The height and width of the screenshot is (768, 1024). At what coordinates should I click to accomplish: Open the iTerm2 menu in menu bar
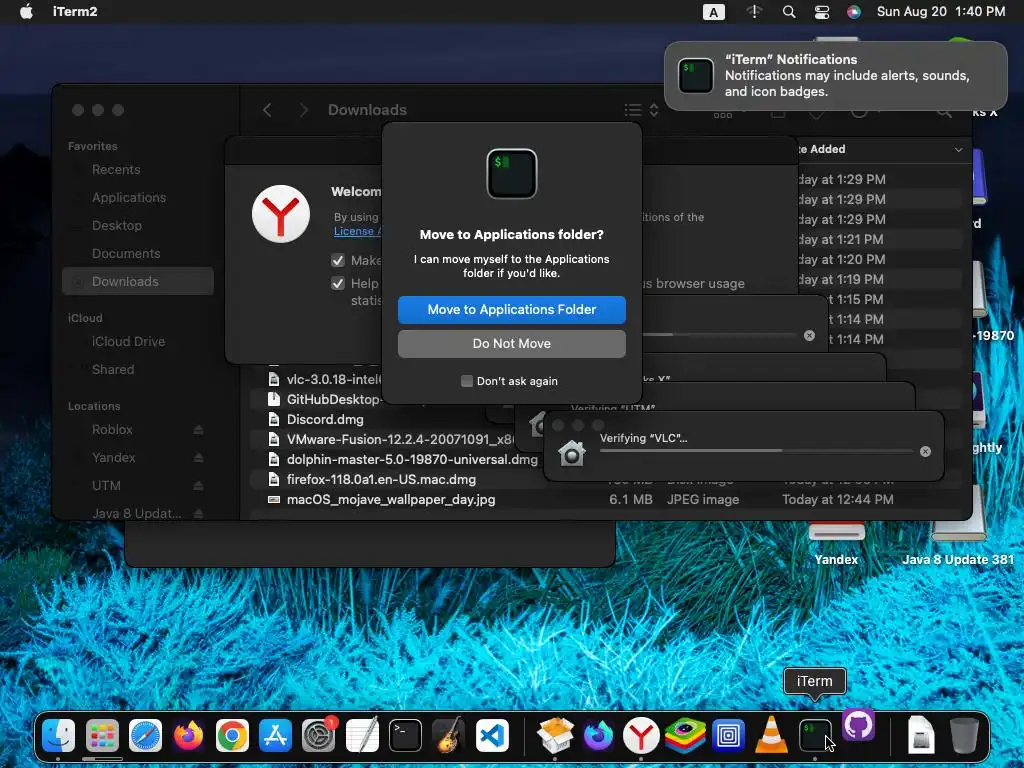pos(75,12)
